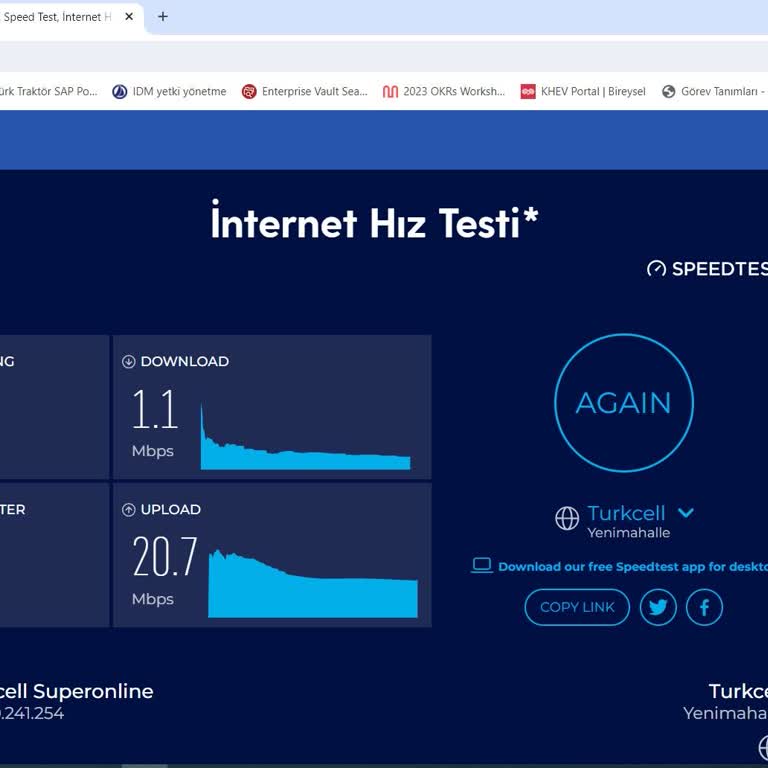Click the DOWNLOAD label
Viewport: 768px width, 768px height.
coord(185,361)
